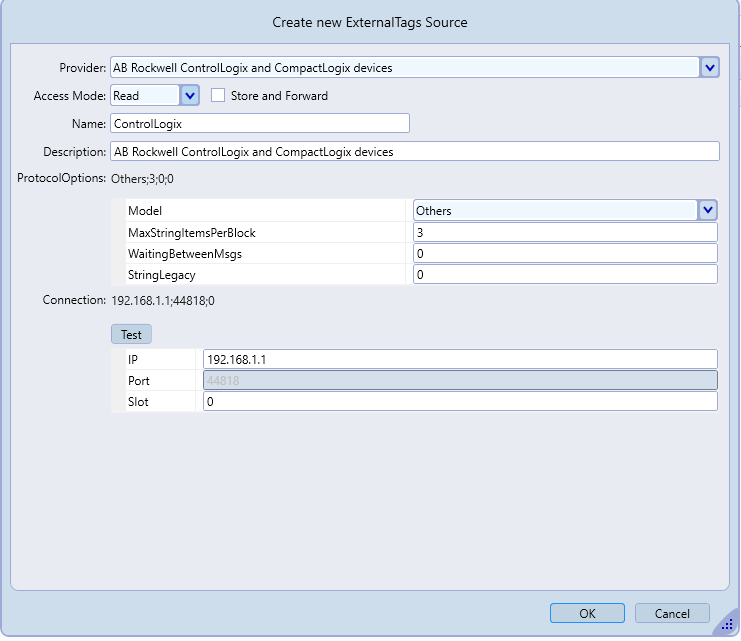Confirm with the OK button
741x641 pixels.
click(587, 613)
